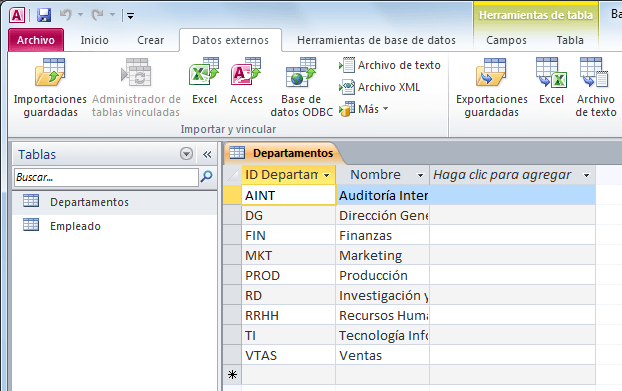Collapse the navigation pane with chevrons
This screenshot has width=622, height=391.
pyautogui.click(x=207, y=154)
